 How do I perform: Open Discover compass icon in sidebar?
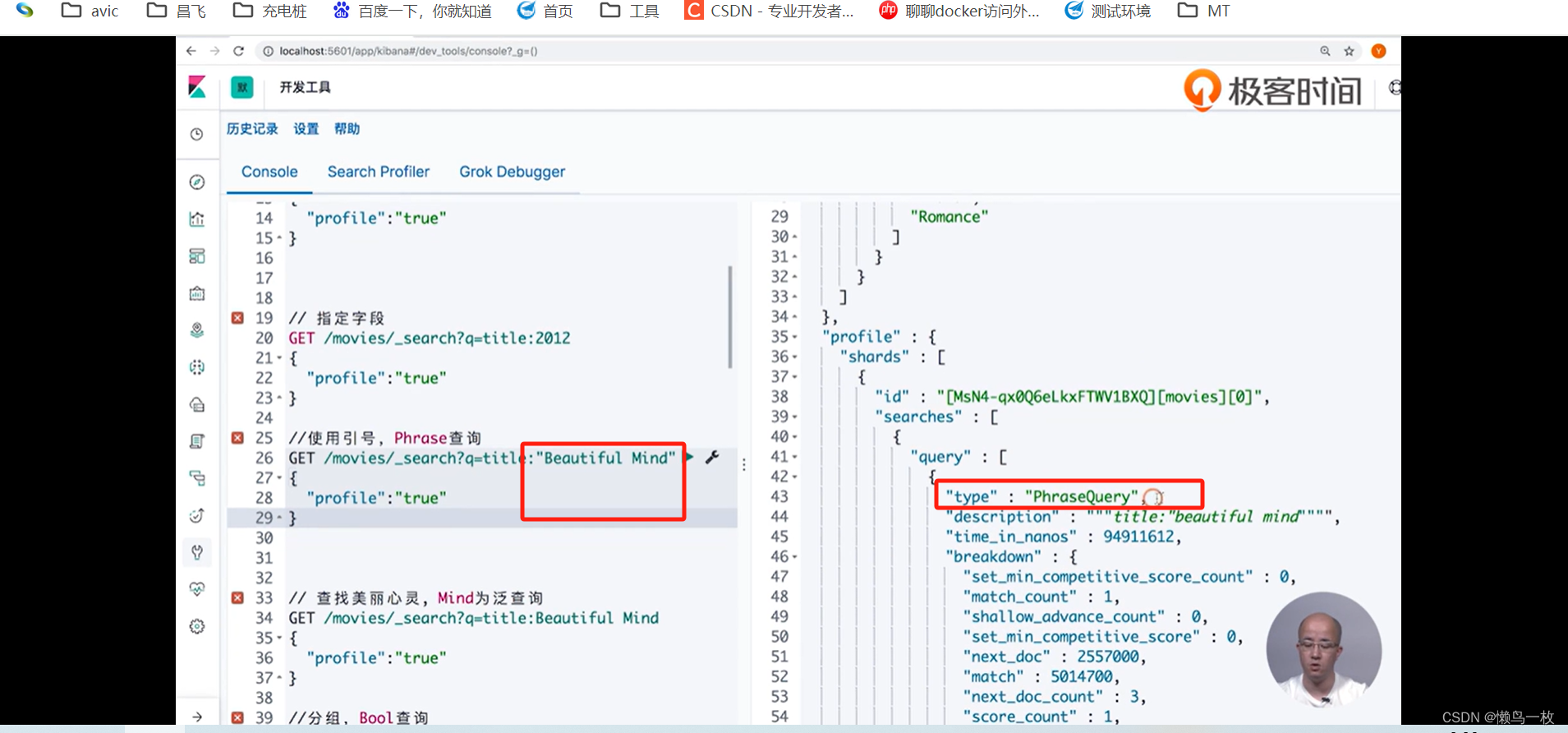tap(197, 182)
